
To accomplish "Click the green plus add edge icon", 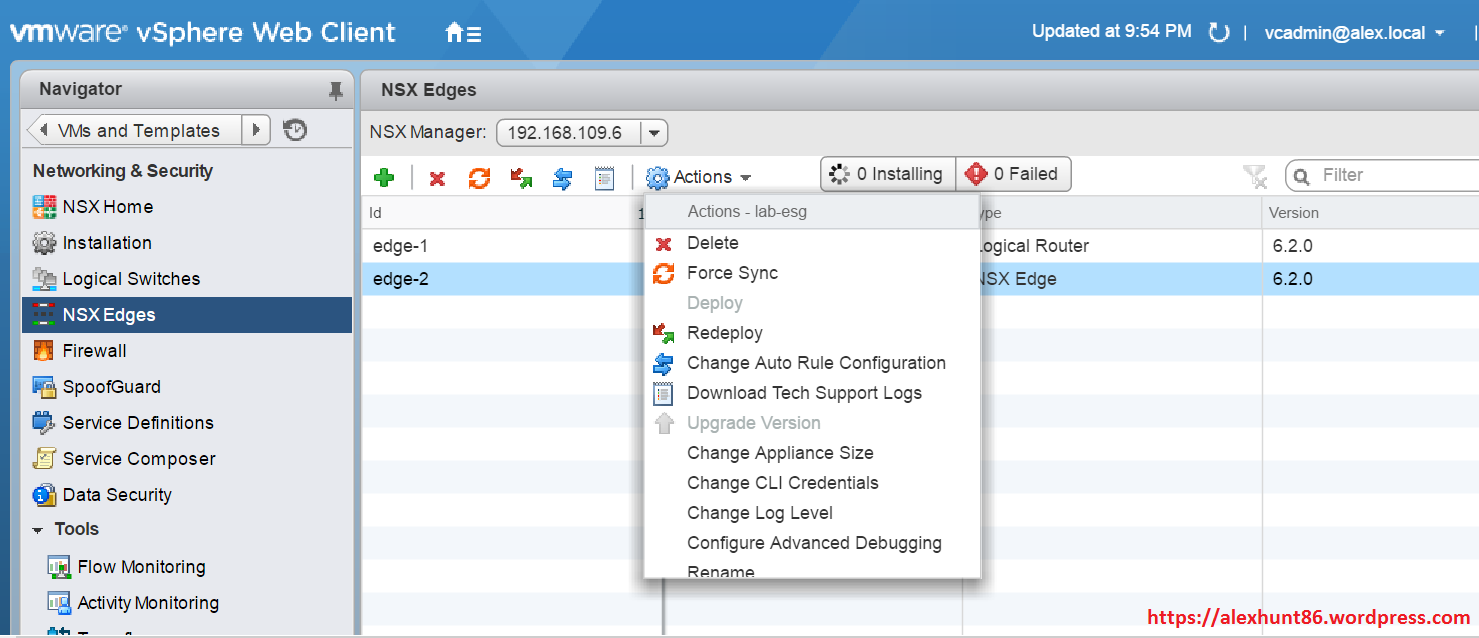I will (x=383, y=178).
